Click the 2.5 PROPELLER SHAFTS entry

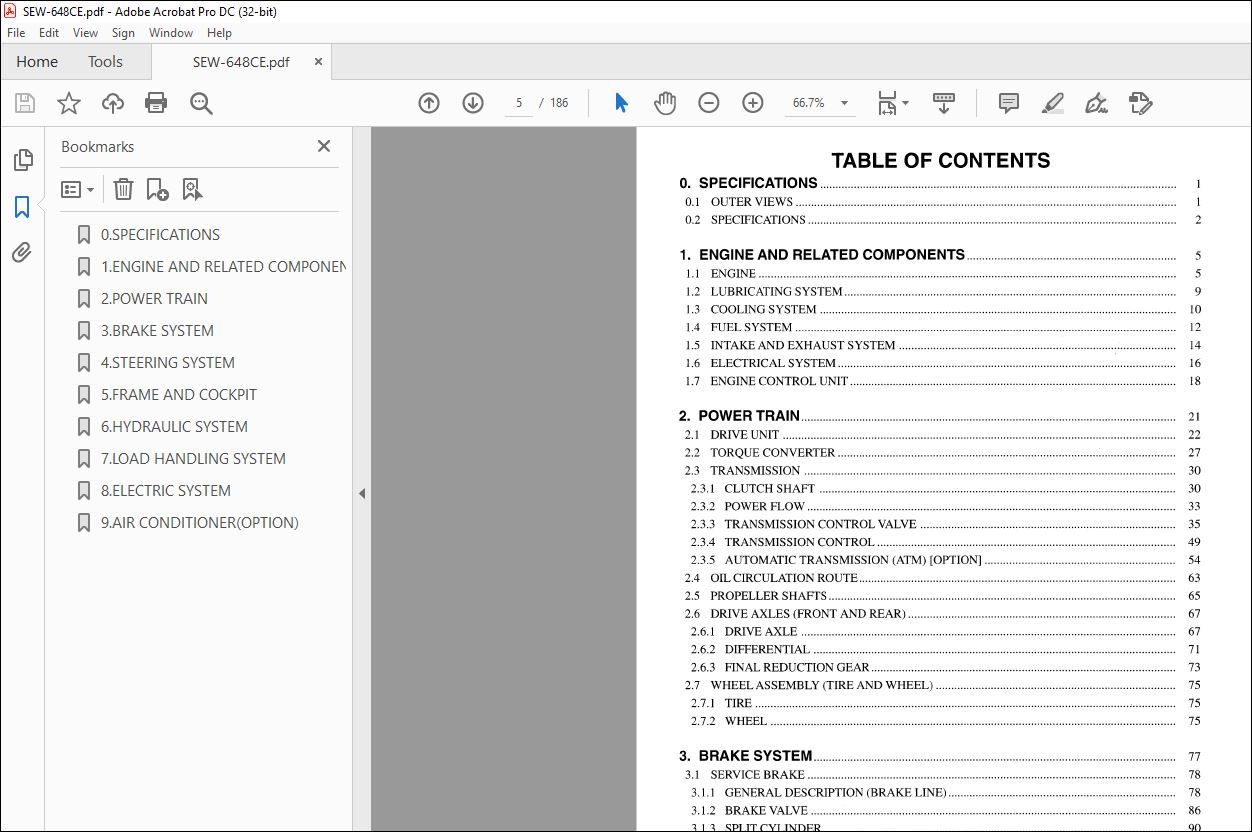click(x=942, y=596)
